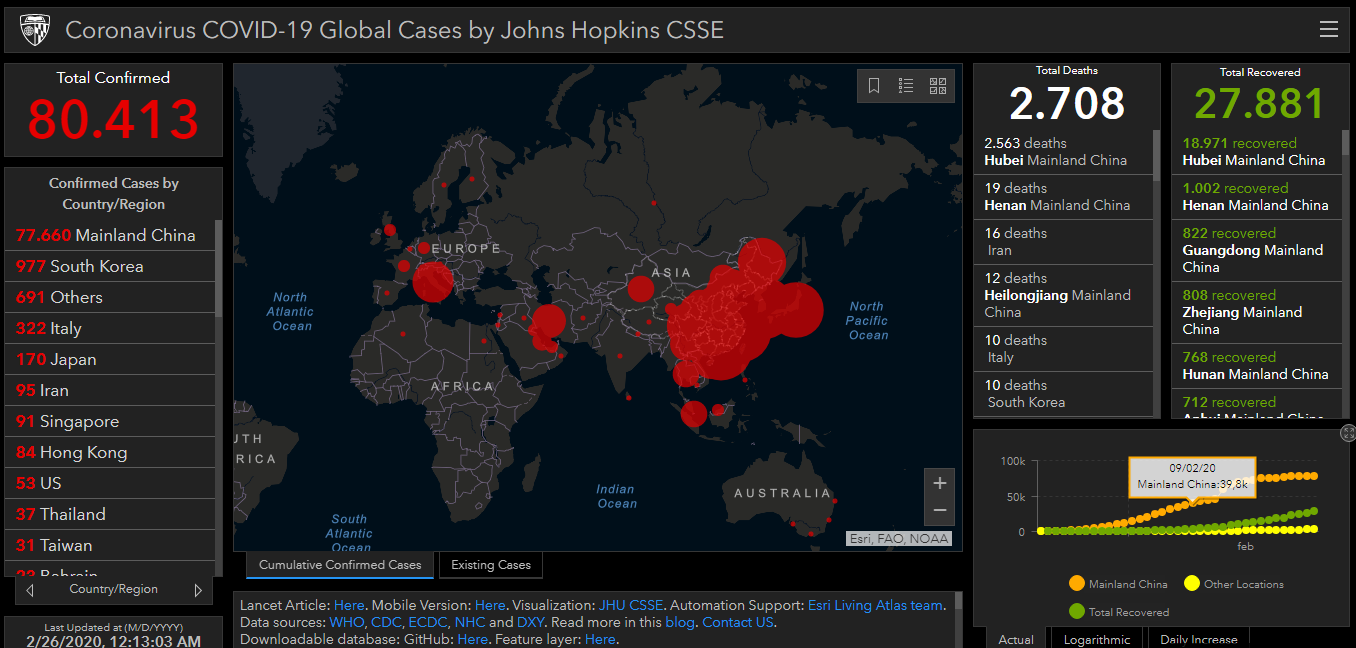Select '37 Thailand' in country list
Screen dimensions: 1356x648
(x=110, y=514)
